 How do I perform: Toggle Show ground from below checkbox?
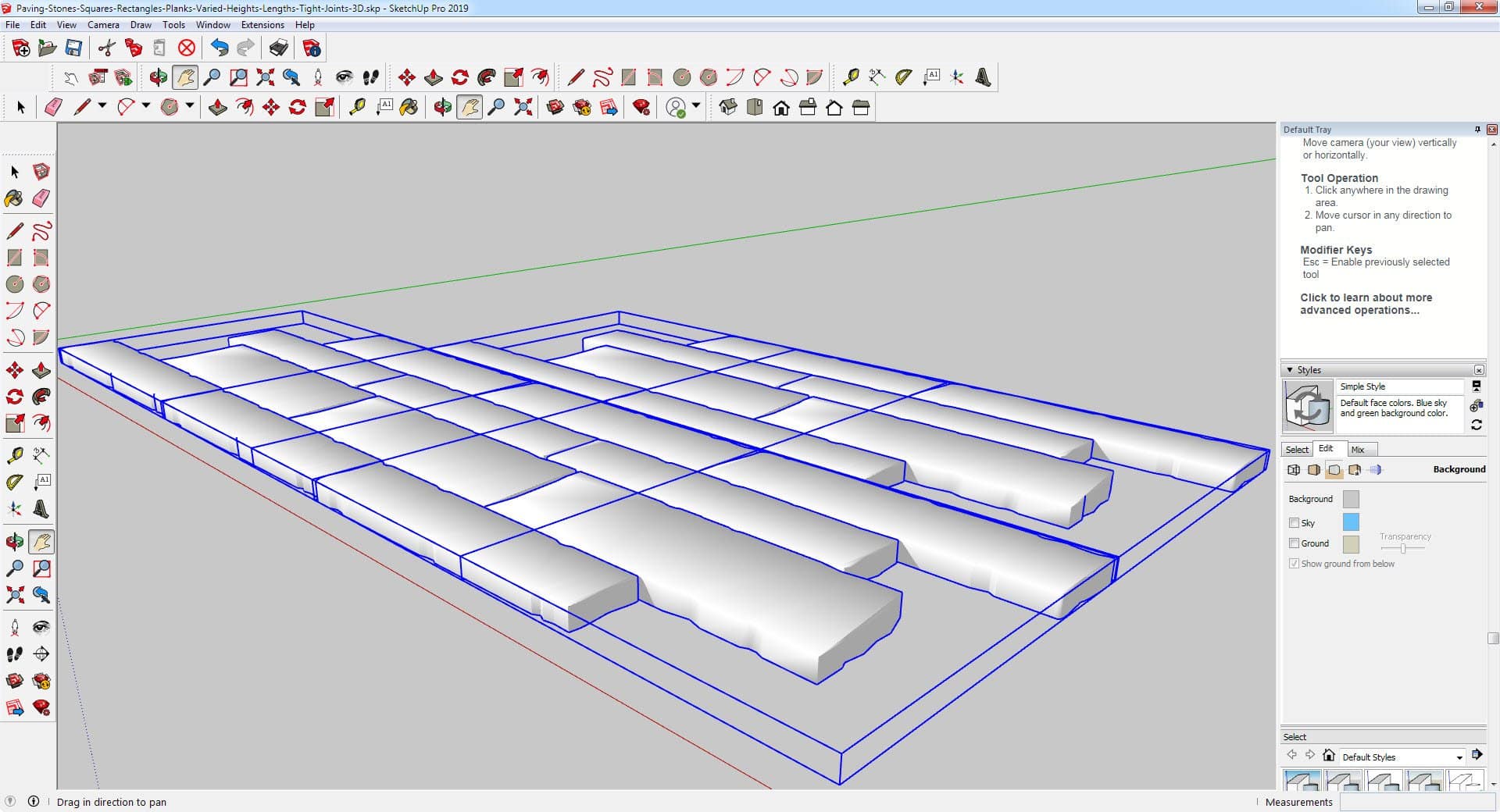click(x=1294, y=564)
